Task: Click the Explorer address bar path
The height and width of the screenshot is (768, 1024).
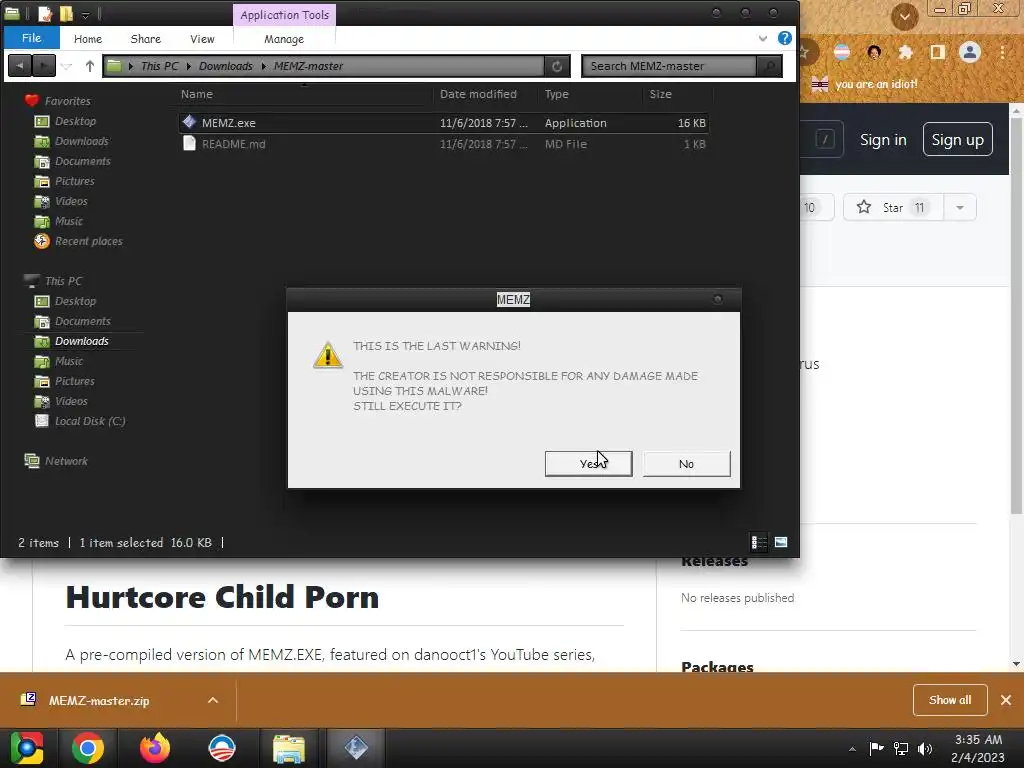Action: tap(323, 65)
